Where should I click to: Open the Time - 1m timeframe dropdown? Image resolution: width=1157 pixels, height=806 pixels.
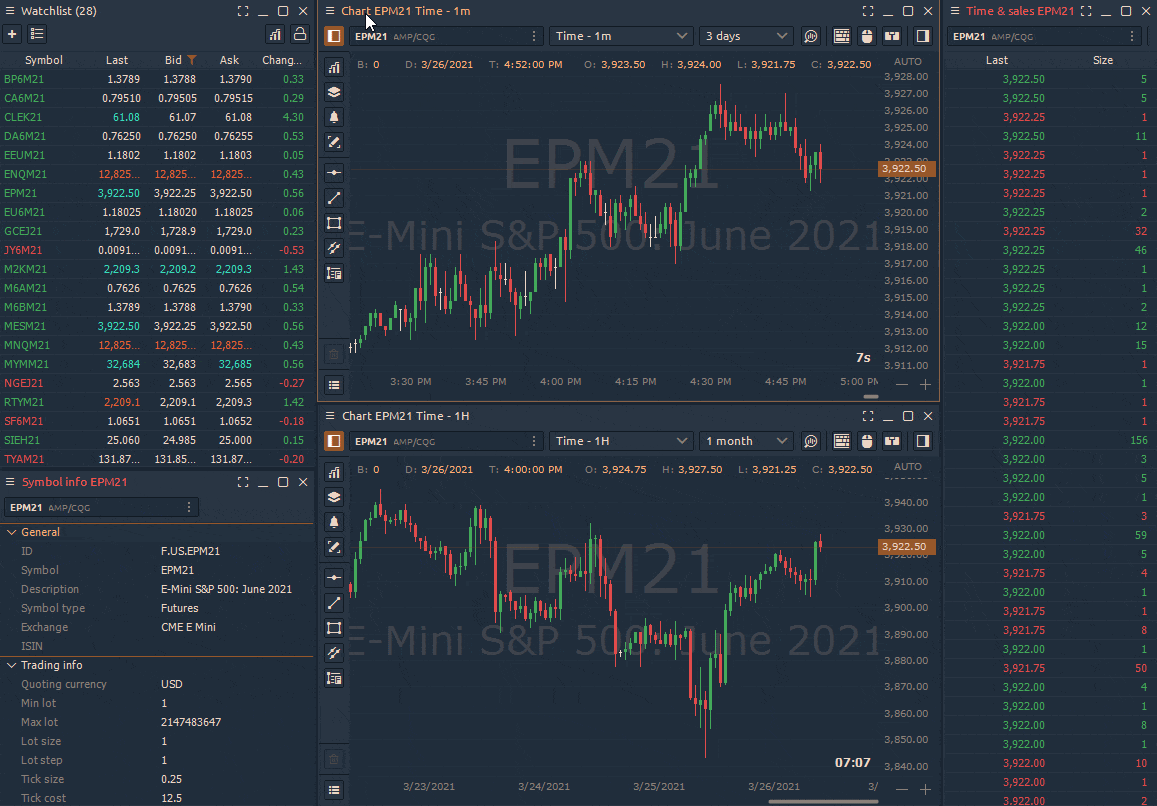[620, 36]
